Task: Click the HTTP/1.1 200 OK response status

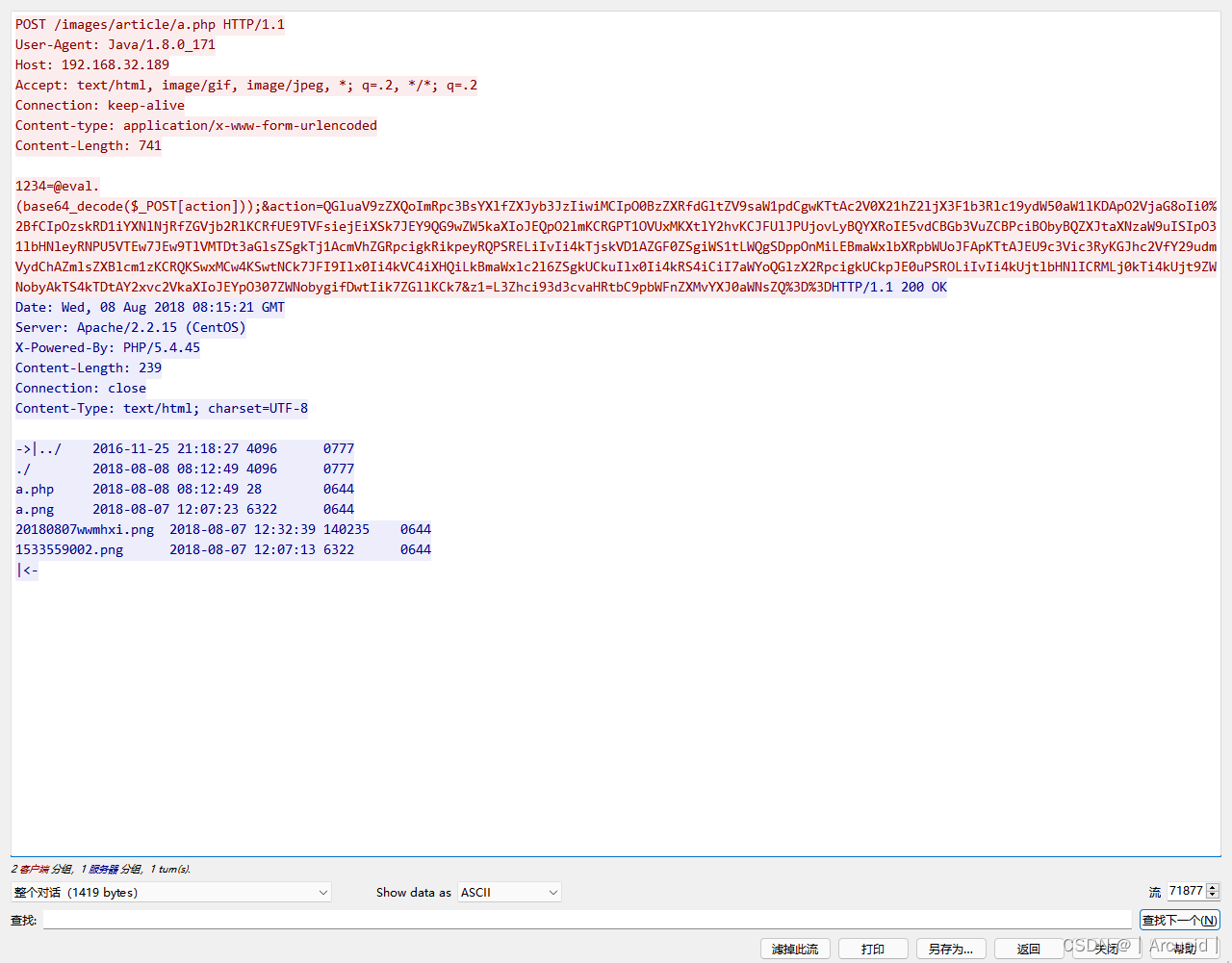Action: pos(890,288)
